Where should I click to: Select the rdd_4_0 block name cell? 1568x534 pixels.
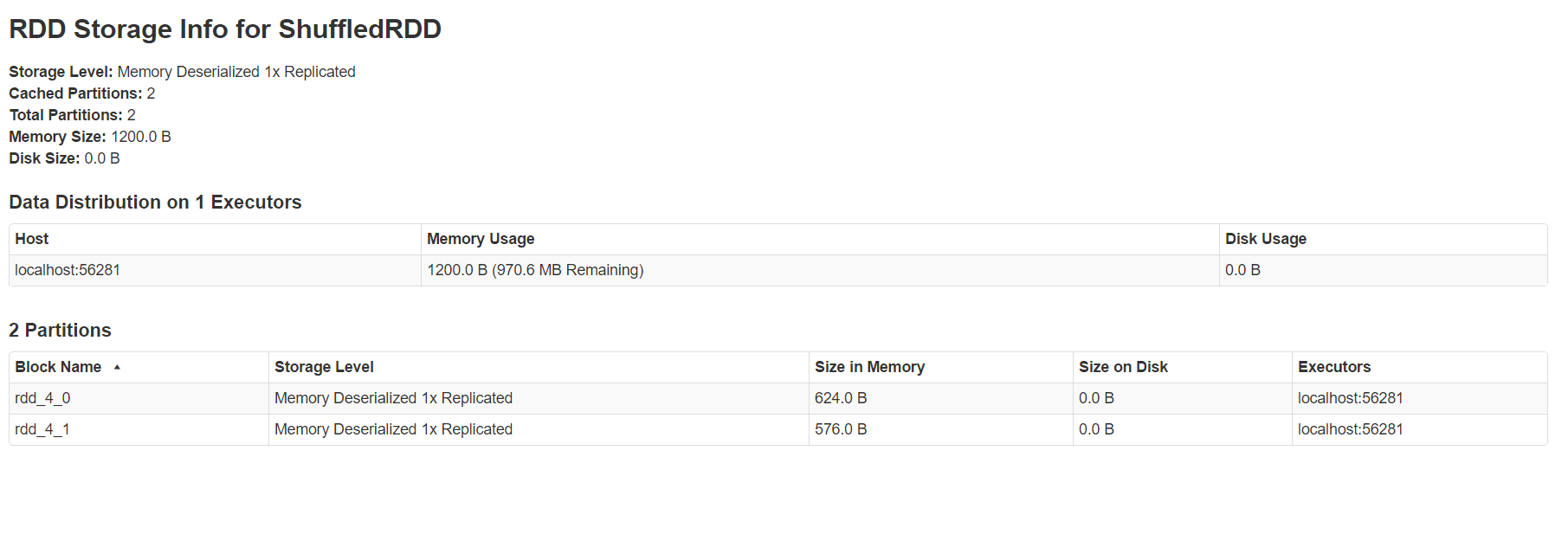[42, 398]
